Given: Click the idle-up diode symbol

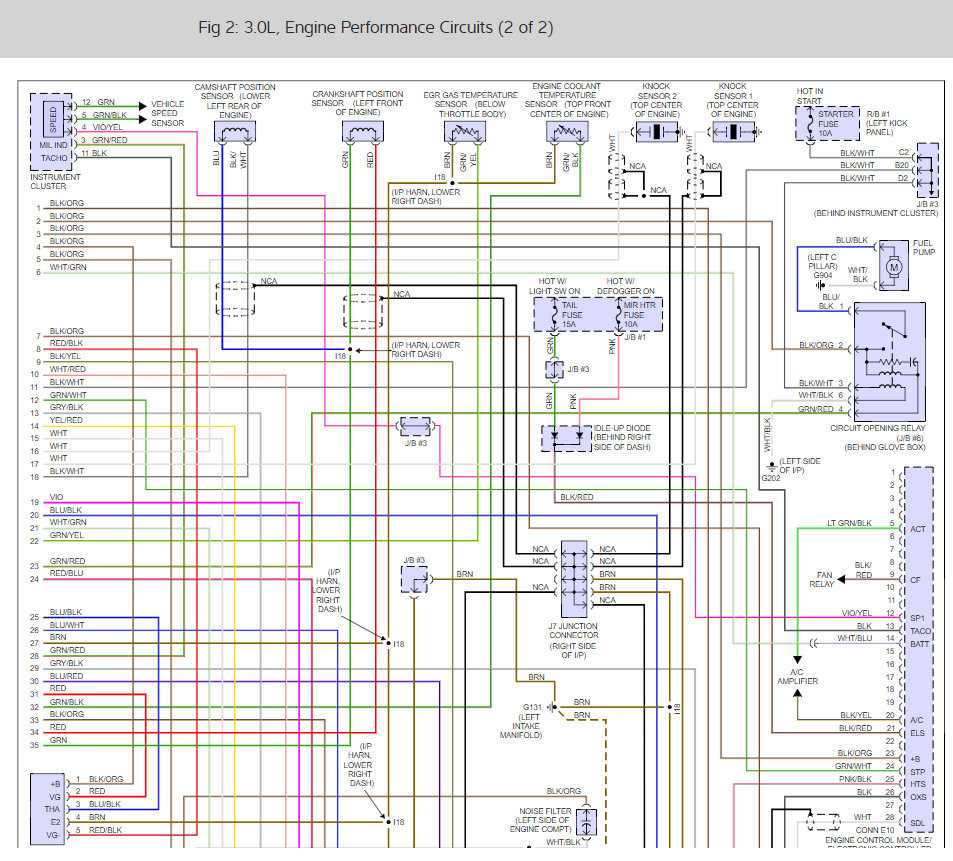Looking at the screenshot, I should tap(566, 438).
